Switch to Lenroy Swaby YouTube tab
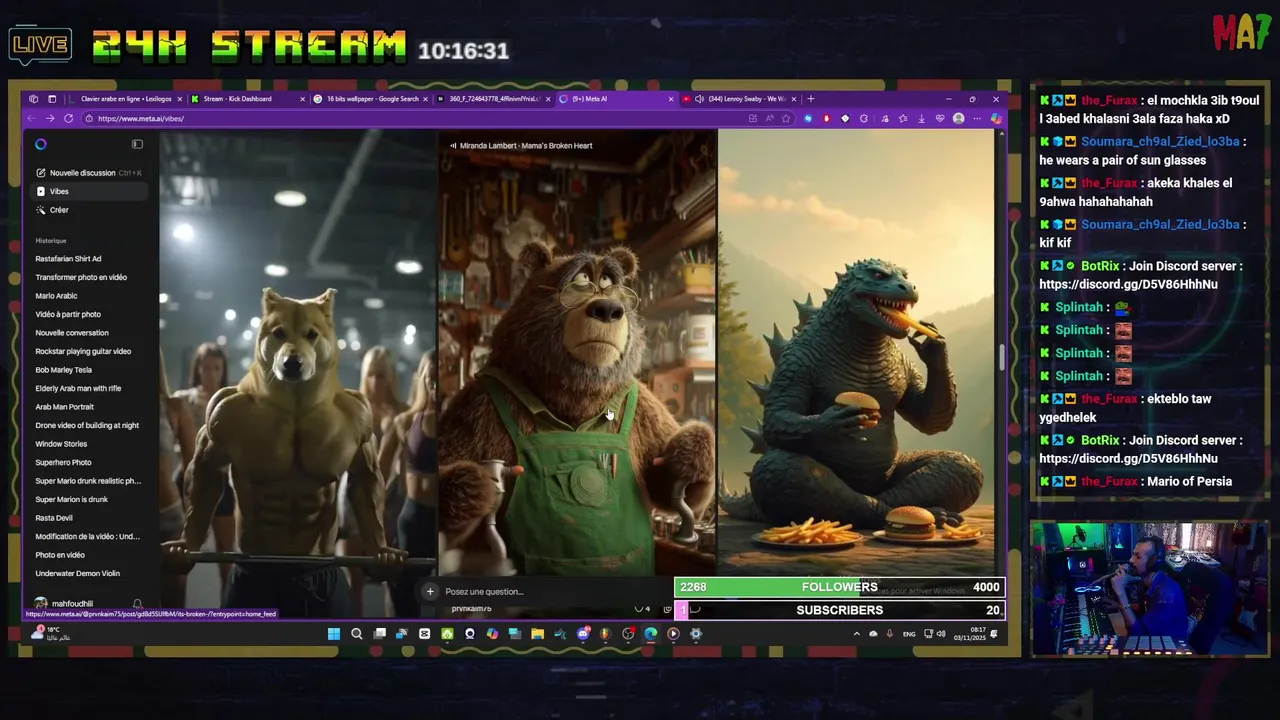Screen dimensions: 1280x720 click(741, 99)
